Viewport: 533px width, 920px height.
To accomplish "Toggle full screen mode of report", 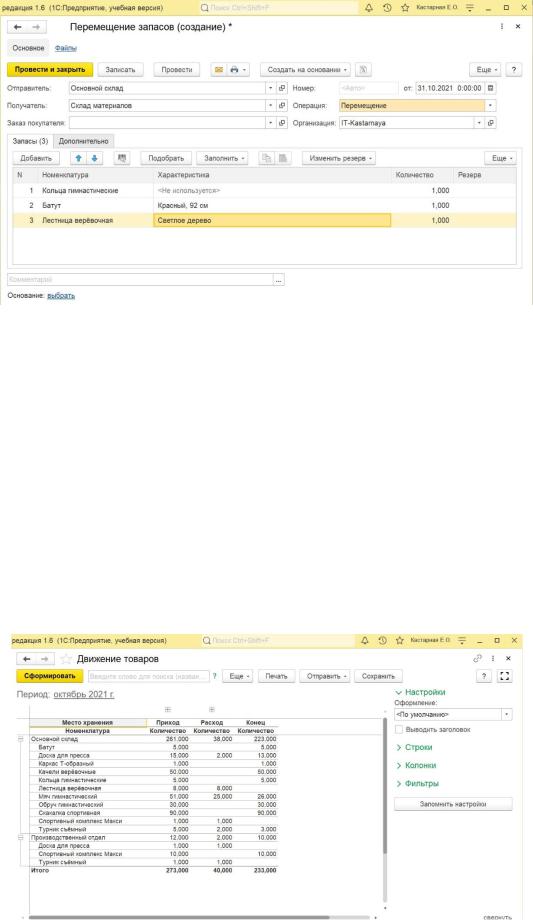I will click(x=504, y=676).
